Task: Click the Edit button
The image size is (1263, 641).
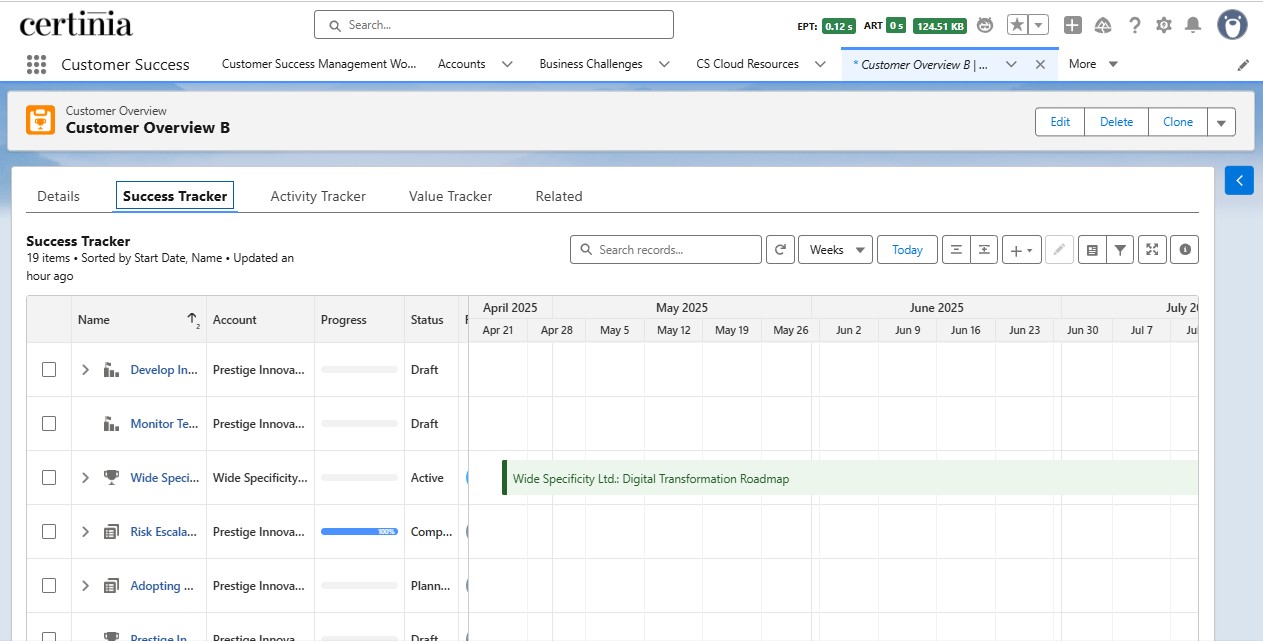Action: (x=1060, y=122)
